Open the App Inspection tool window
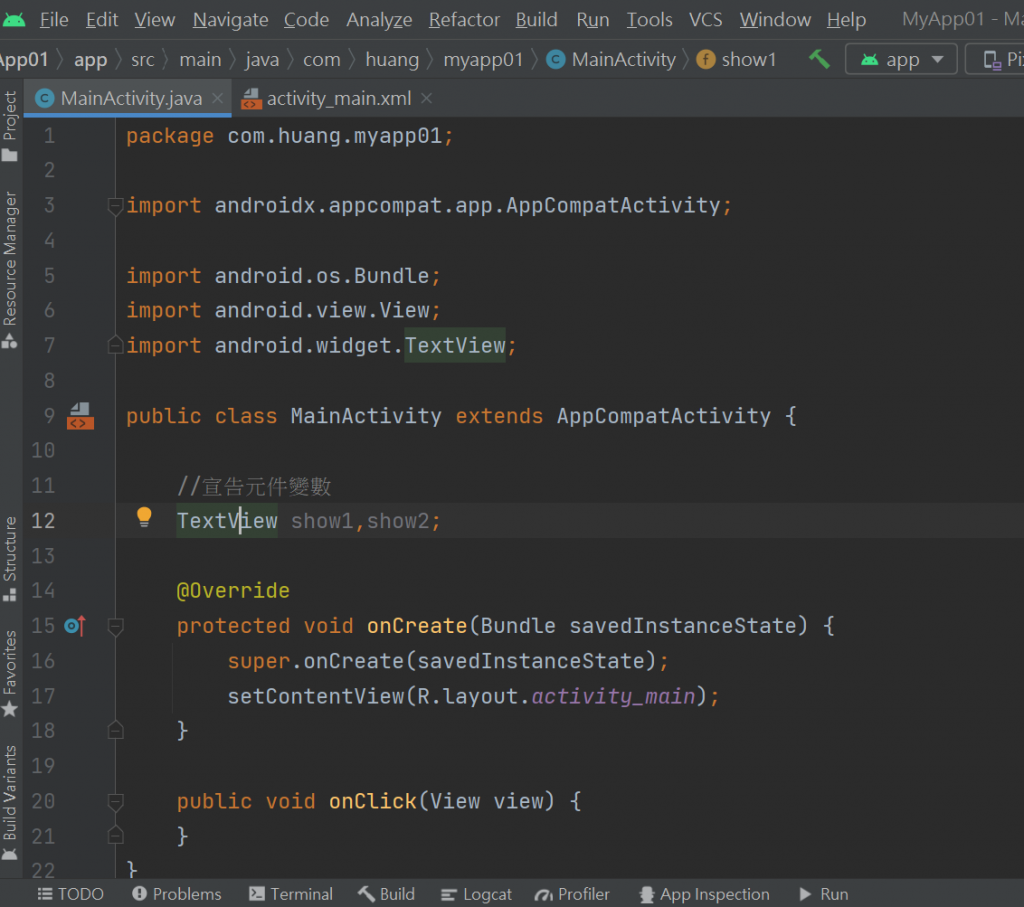 [704, 894]
